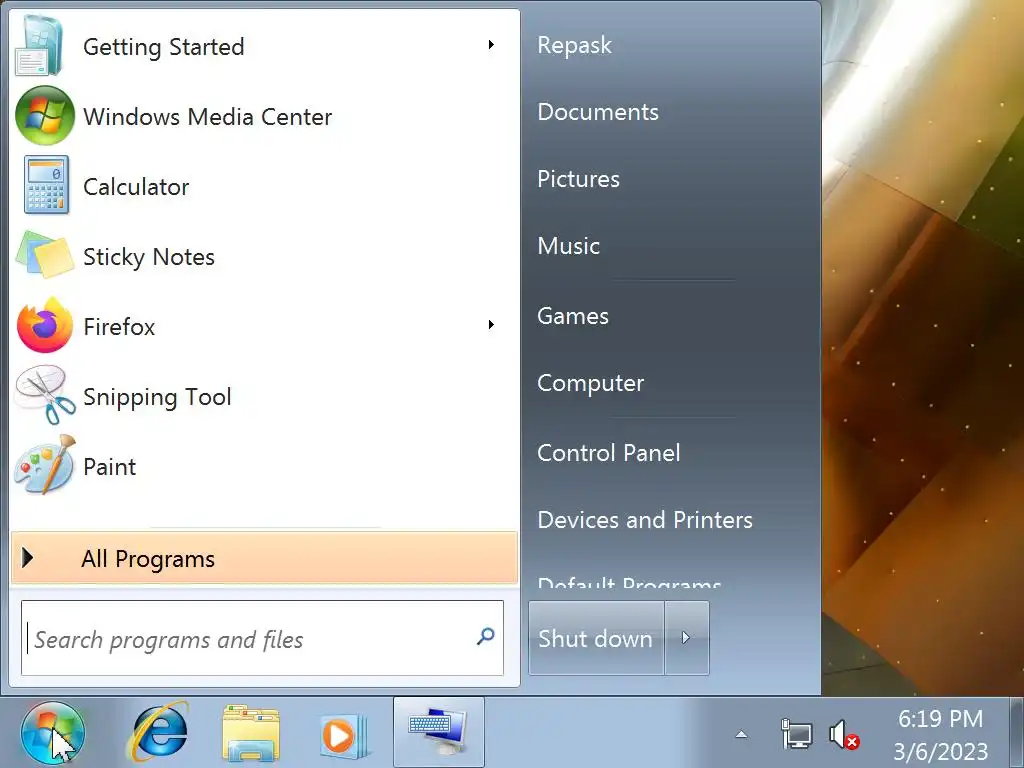Show hidden tray icons arrow
Image resolution: width=1024 pixels, height=768 pixels.
coord(741,735)
